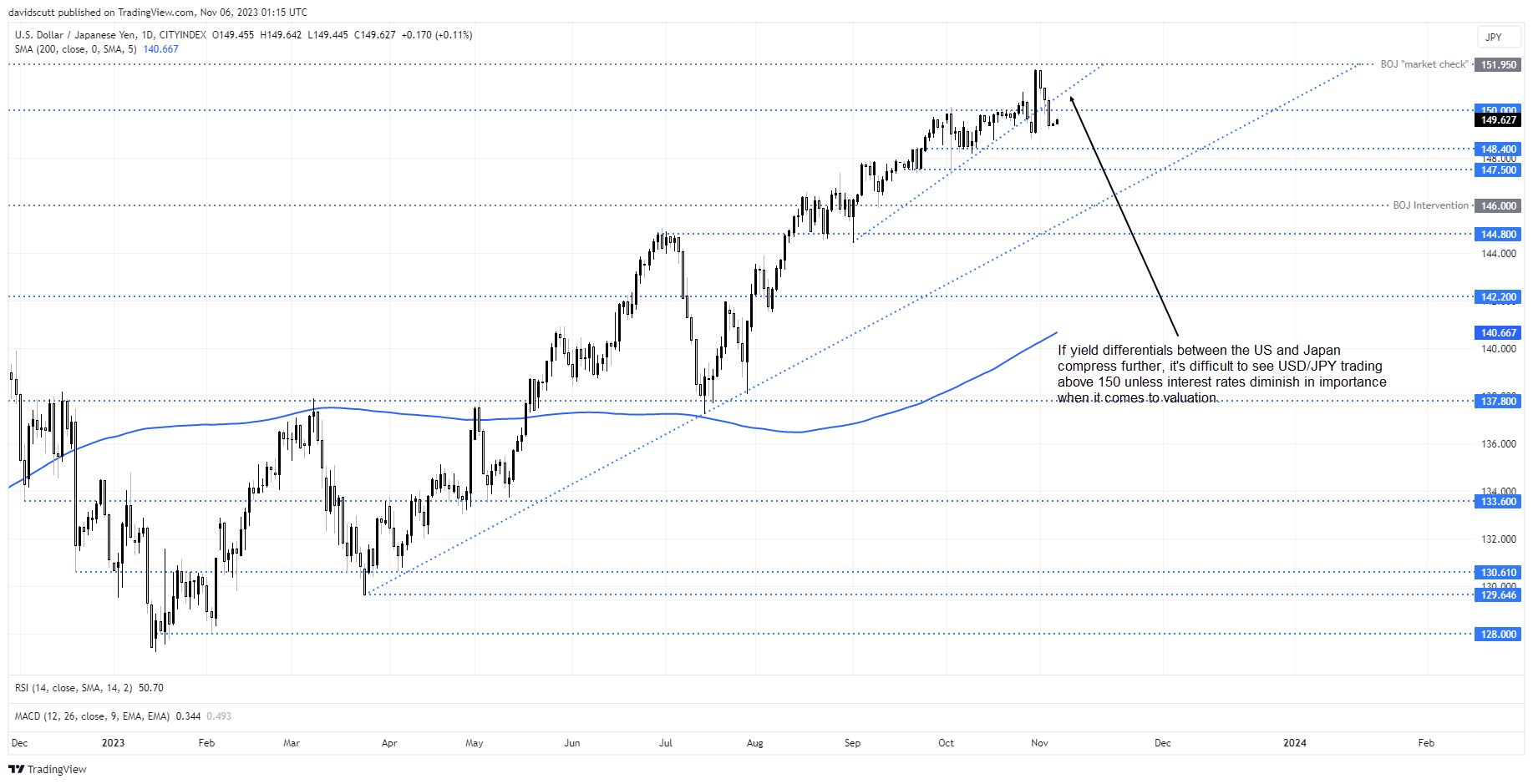Image resolution: width=1533 pixels, height=784 pixels.
Task: Click the +0.170 (+0.11%) change value
Action: (437, 35)
